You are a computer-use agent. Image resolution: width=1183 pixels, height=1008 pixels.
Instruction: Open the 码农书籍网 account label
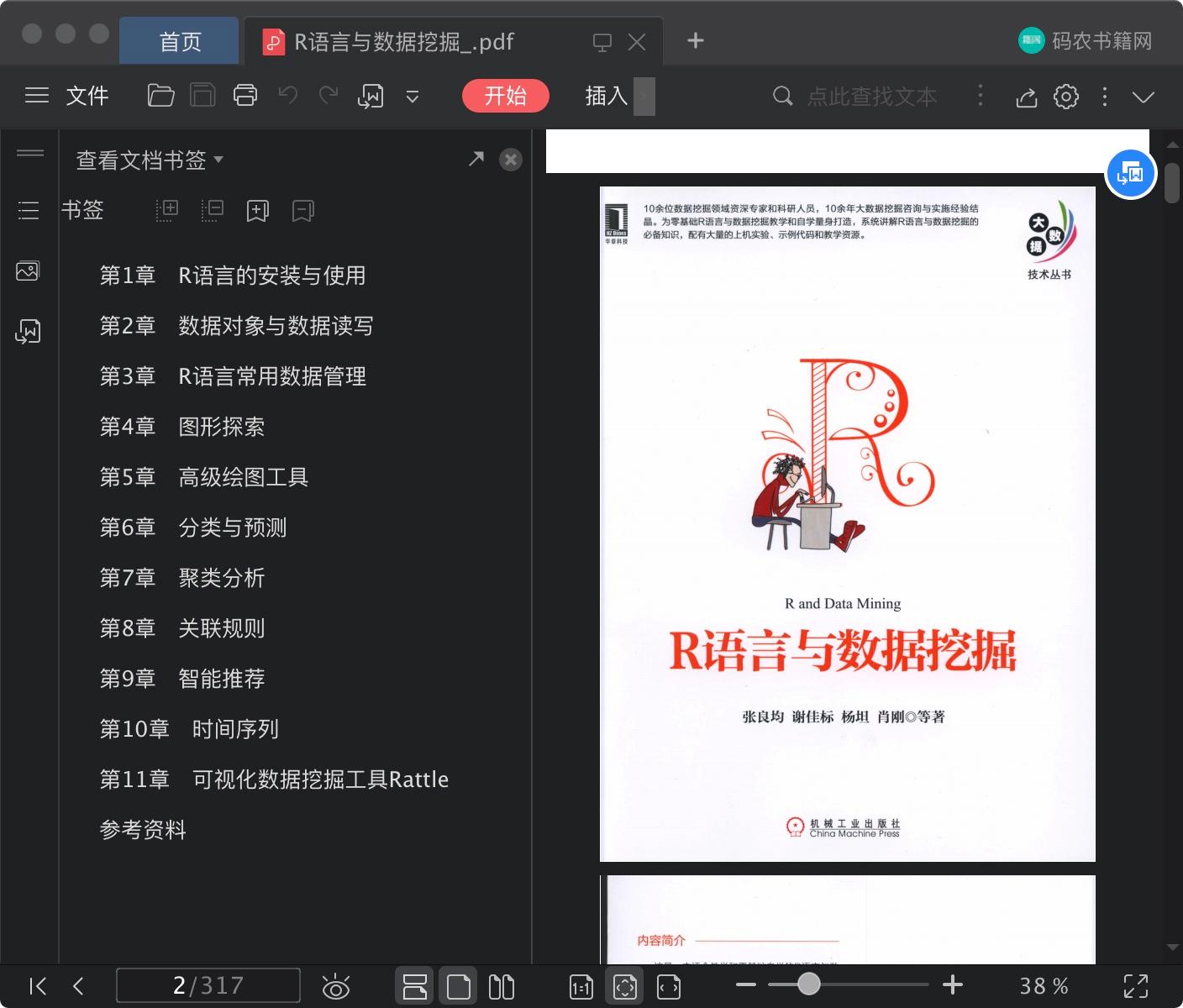1102,40
